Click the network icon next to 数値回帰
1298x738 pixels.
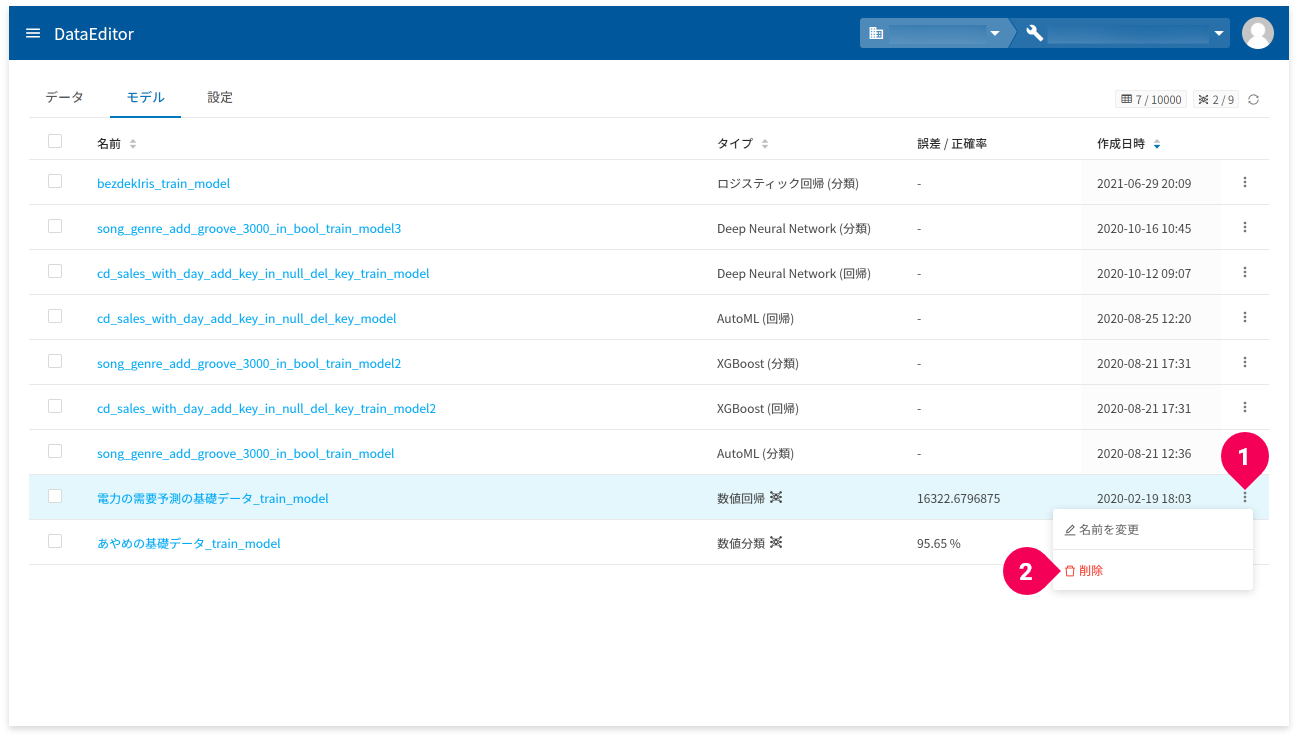click(776, 497)
